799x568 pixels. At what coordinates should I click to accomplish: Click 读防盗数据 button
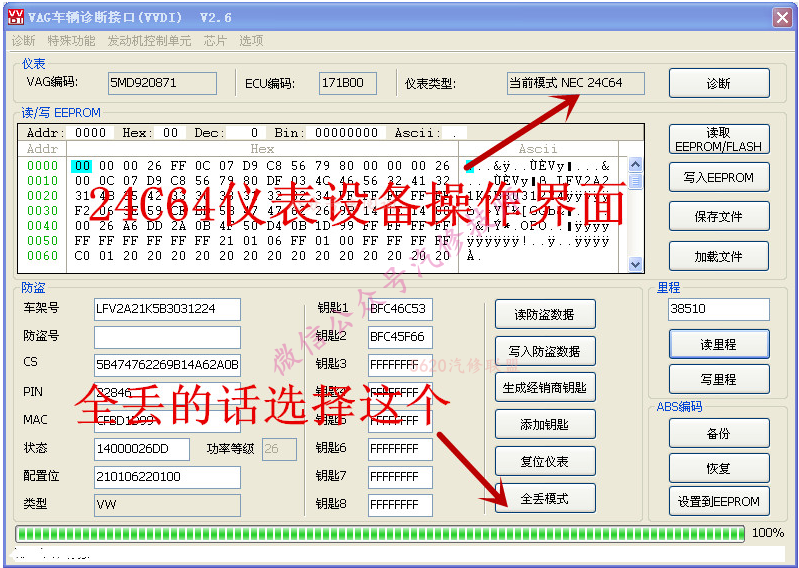(x=545, y=314)
